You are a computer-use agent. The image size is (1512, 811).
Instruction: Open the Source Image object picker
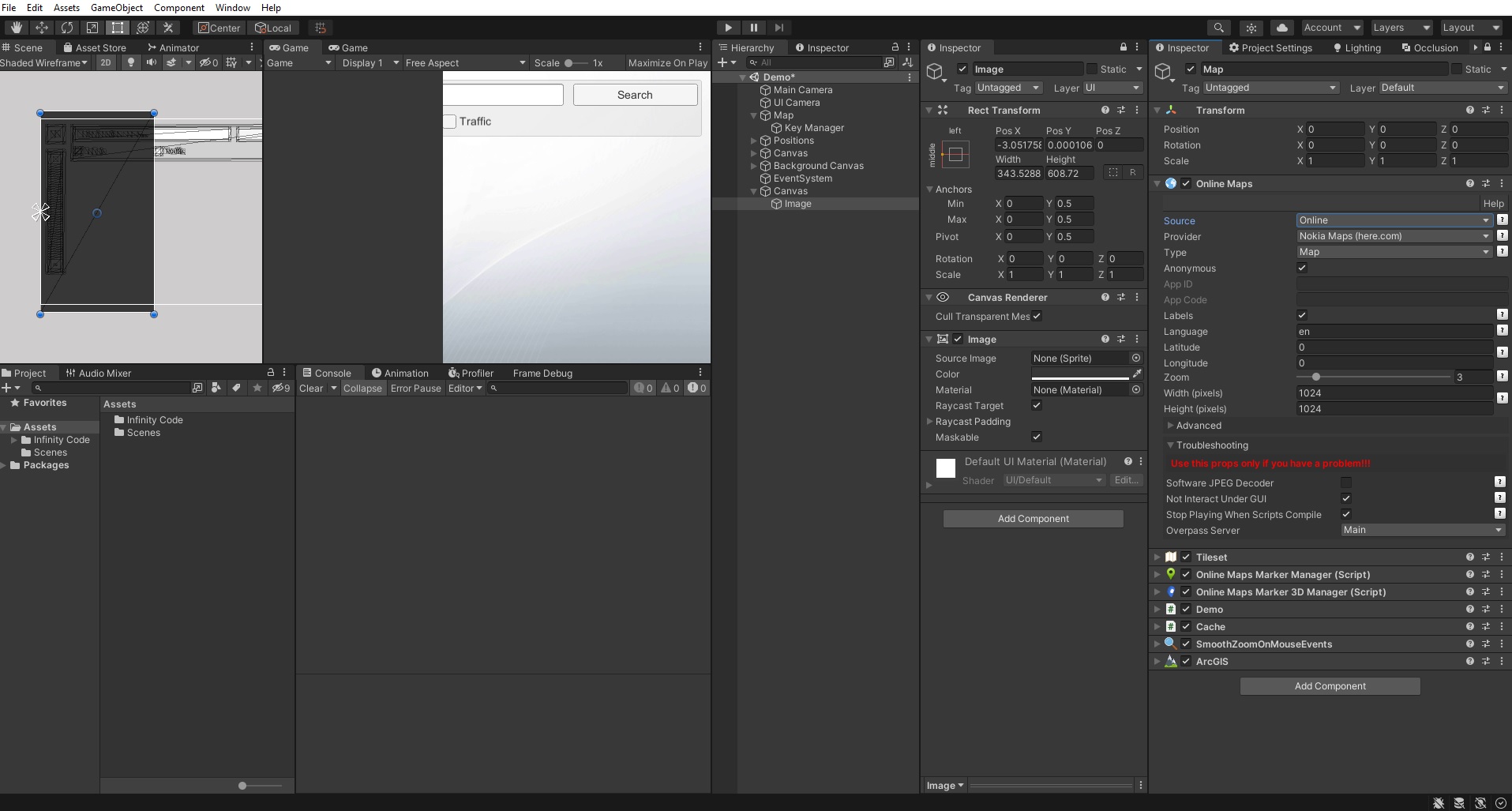[1136, 358]
